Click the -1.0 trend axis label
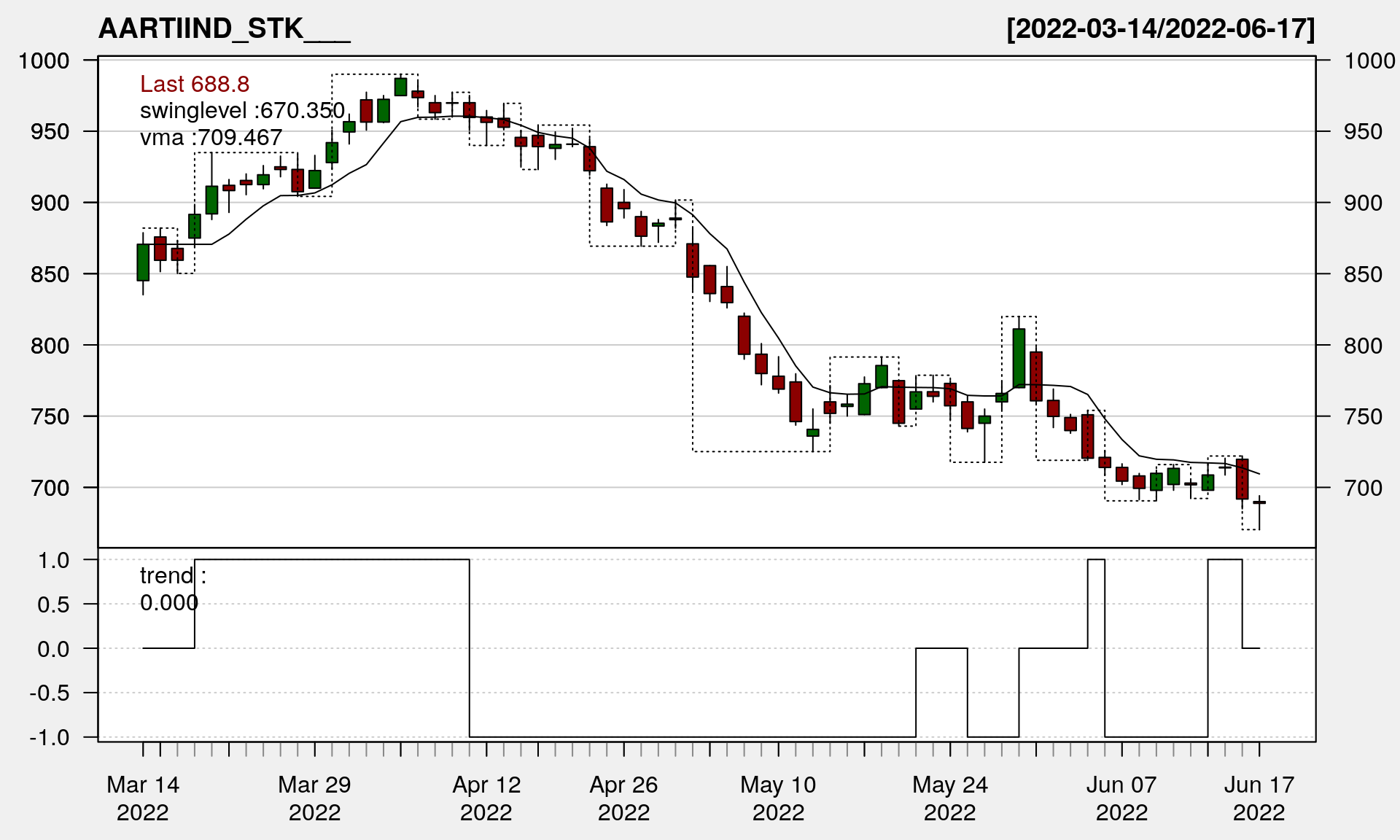Screen dimensions: 1400x840 [50, 737]
